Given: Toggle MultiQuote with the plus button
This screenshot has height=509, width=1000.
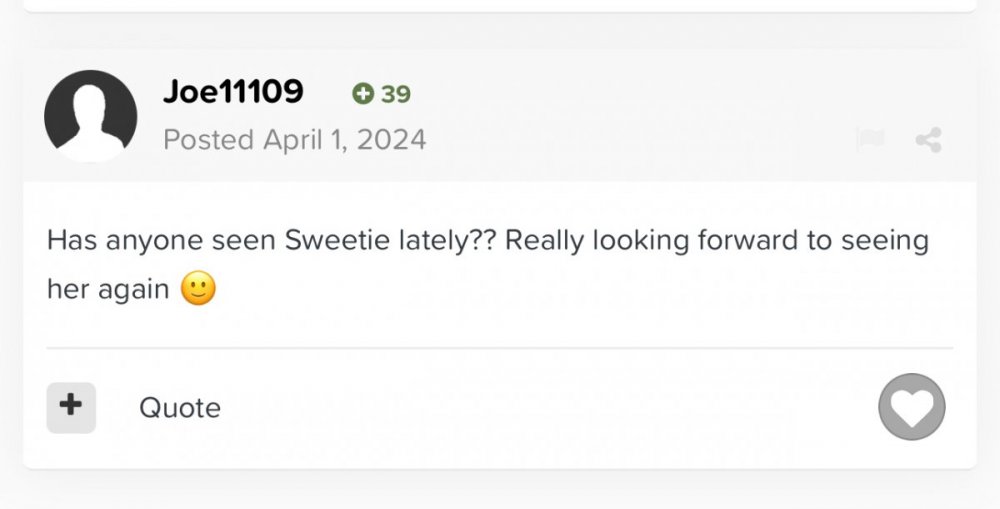Looking at the screenshot, I should tap(71, 408).
